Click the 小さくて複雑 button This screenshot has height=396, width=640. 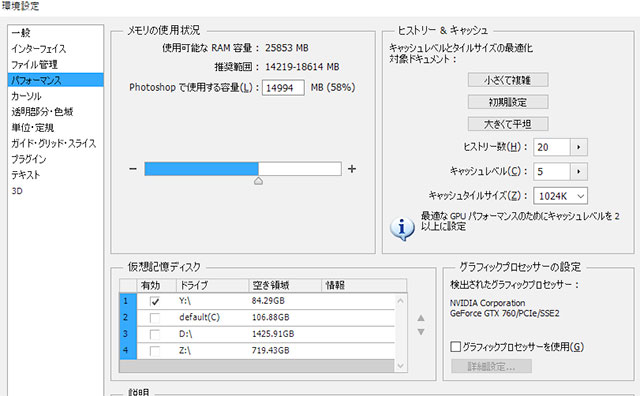pyautogui.click(x=508, y=80)
